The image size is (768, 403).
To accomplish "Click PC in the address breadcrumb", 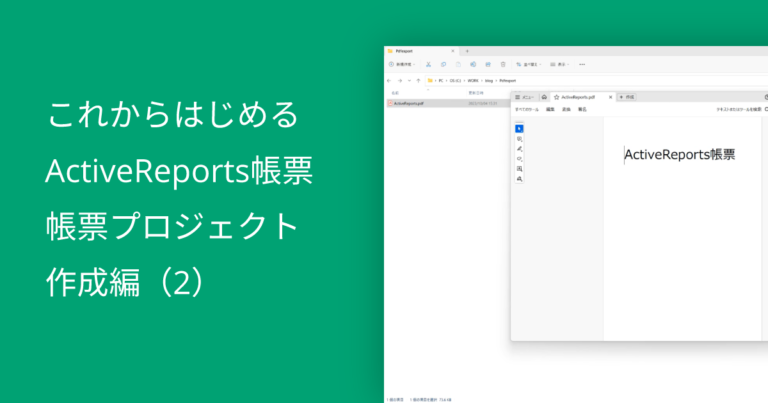I will point(441,81).
